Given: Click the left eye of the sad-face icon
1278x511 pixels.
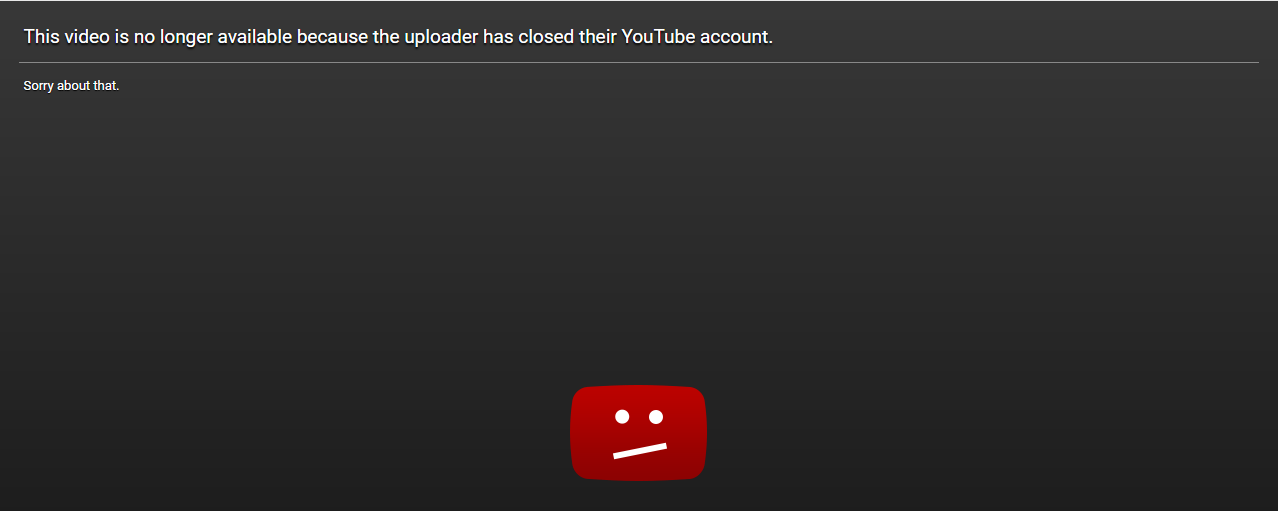Looking at the screenshot, I should coord(622,416).
